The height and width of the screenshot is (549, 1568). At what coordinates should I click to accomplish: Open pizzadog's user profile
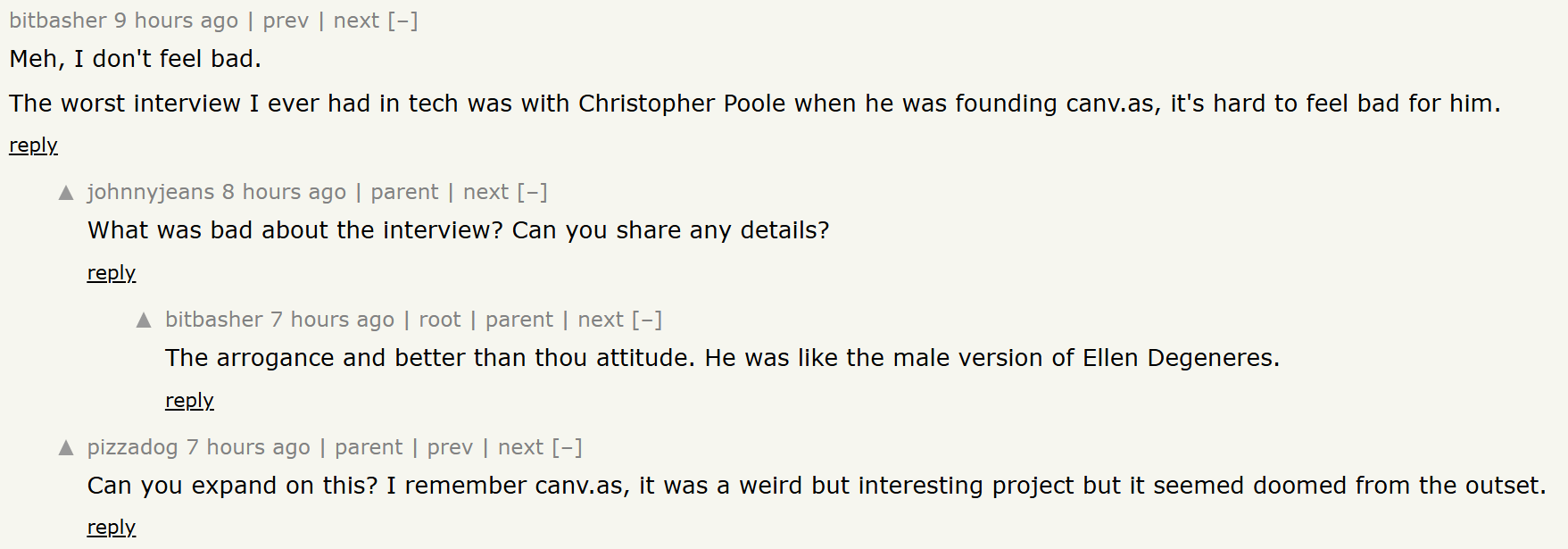[132, 447]
